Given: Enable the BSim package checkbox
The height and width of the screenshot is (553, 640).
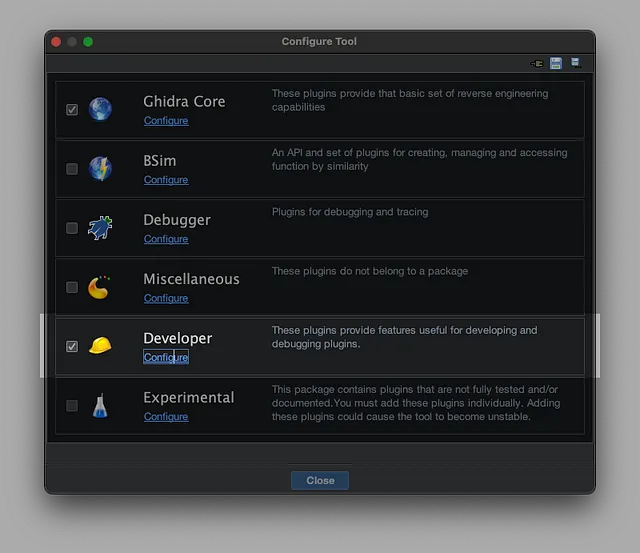Looking at the screenshot, I should [72, 169].
